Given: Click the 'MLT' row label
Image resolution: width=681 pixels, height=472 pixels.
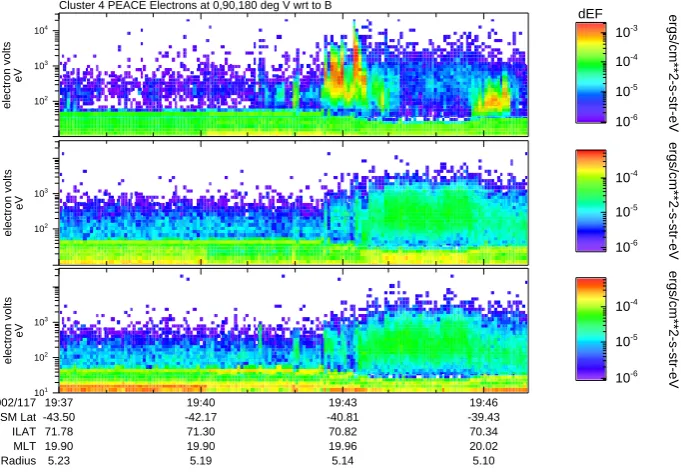Looking at the screenshot, I should point(25,446).
